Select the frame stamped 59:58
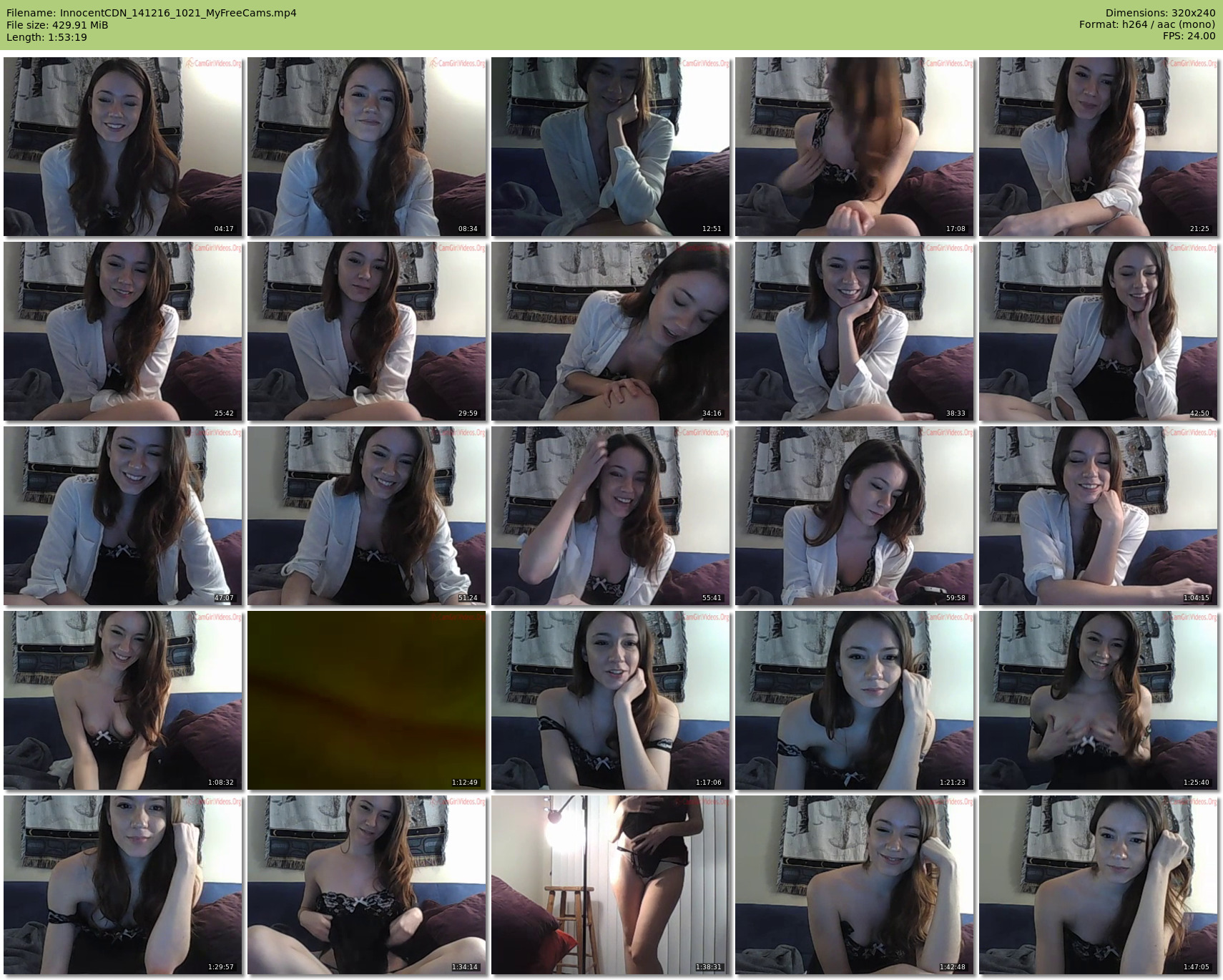Image resolution: width=1223 pixels, height=980 pixels. [x=855, y=516]
